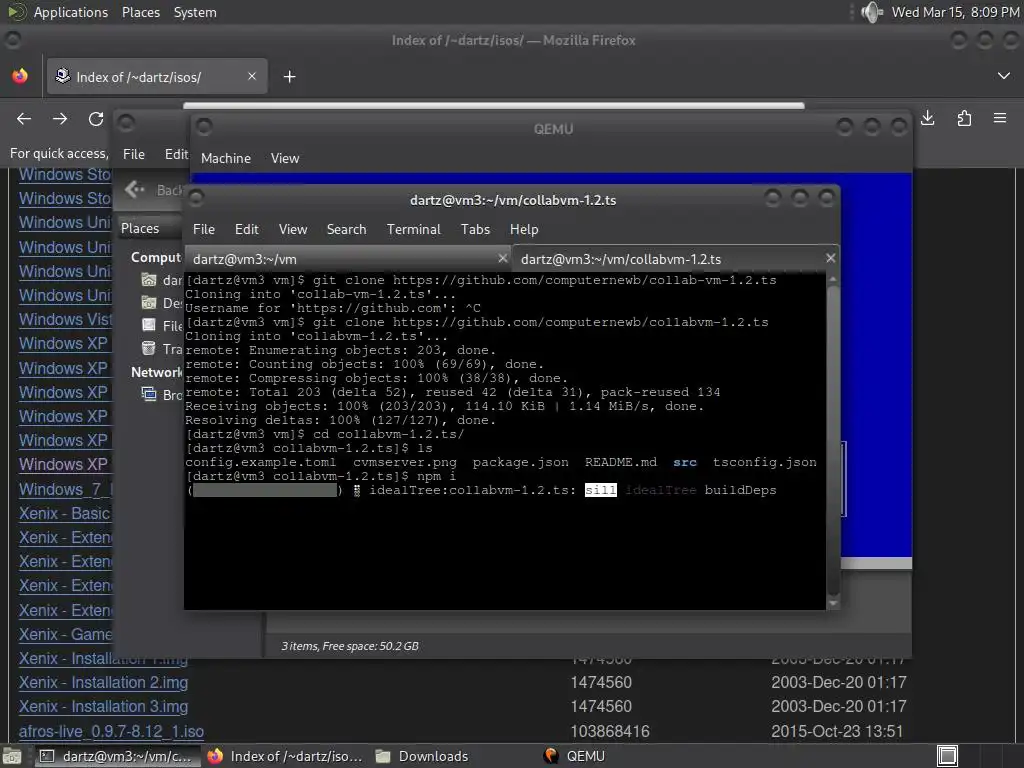Open File menu in file manager window

134,154
